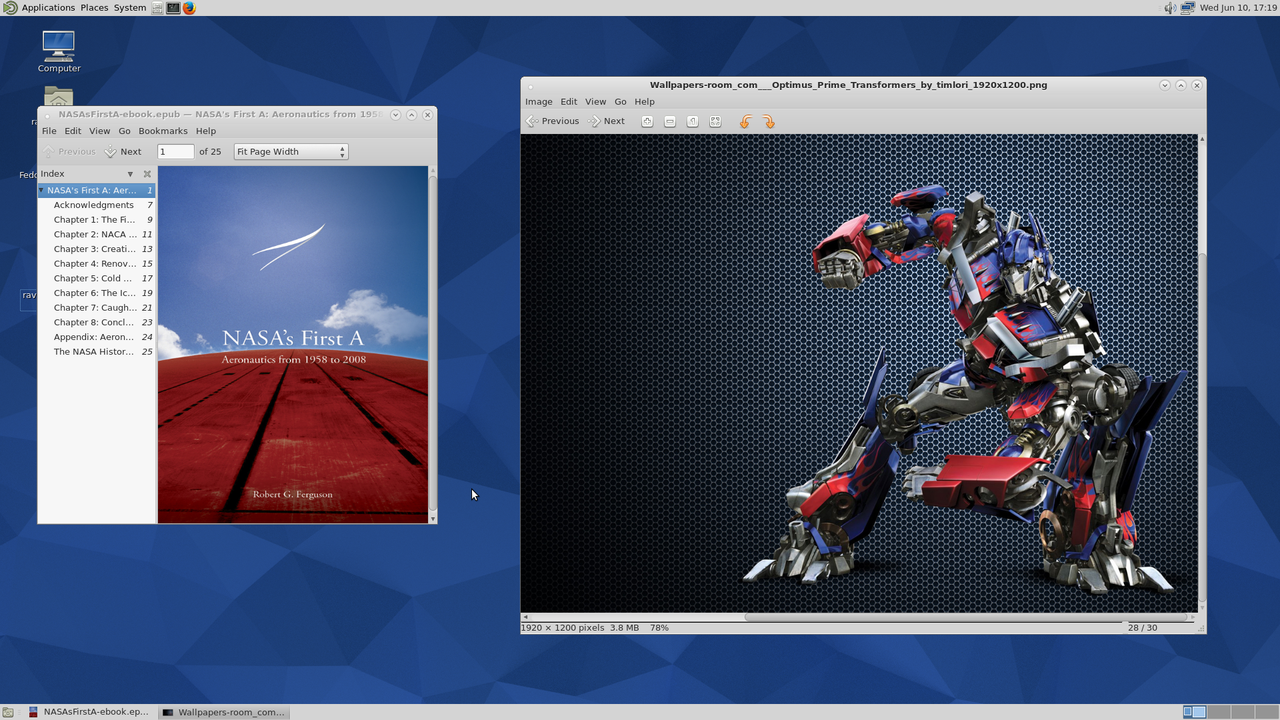Viewport: 1280px width, 720px height.
Task: Click the fit image to window icon
Action: [715, 121]
